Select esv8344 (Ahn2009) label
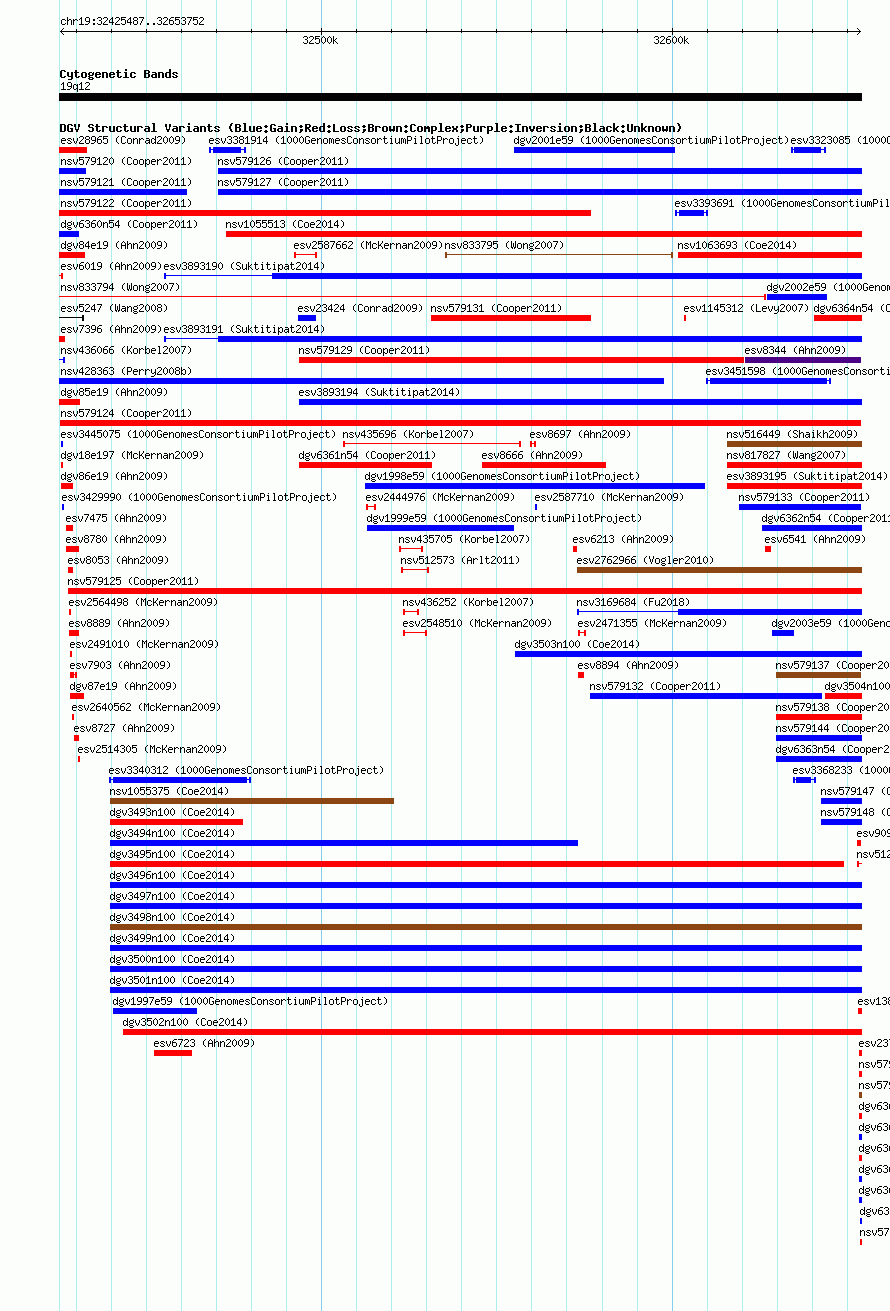The image size is (890, 1311). coord(796,350)
